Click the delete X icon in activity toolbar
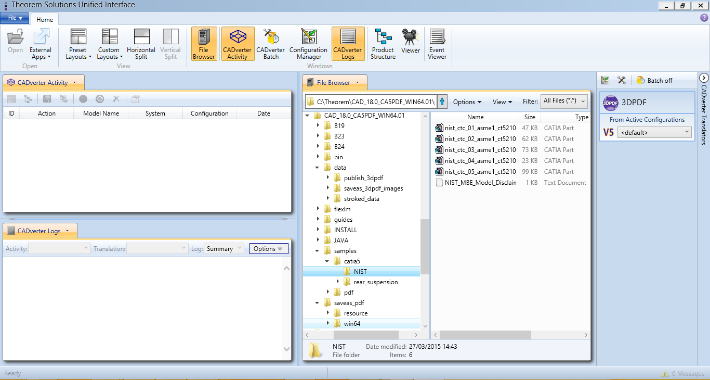710x380 pixels. 116,99
